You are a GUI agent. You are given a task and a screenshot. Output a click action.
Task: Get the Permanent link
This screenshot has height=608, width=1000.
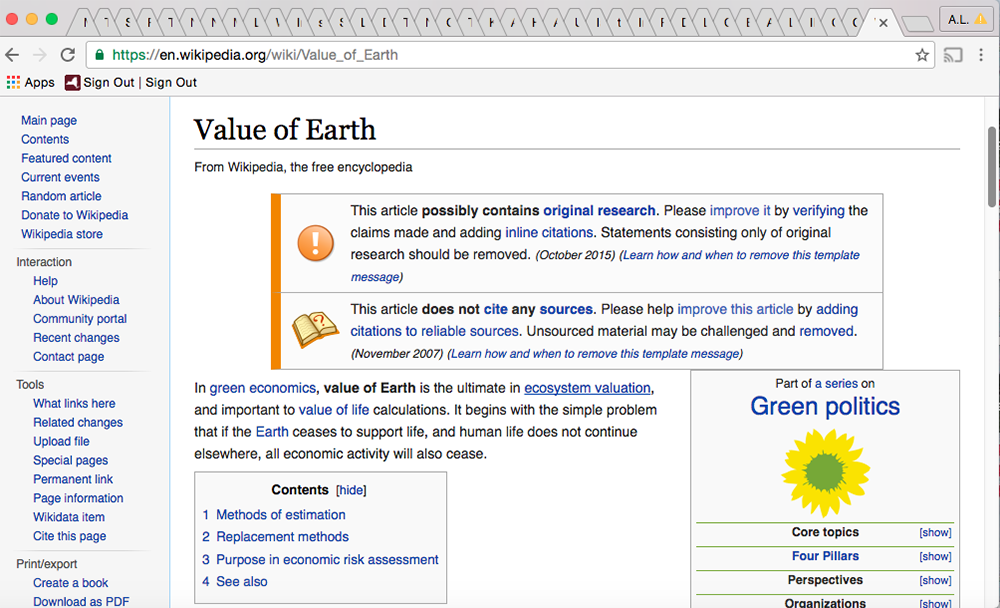point(73,479)
